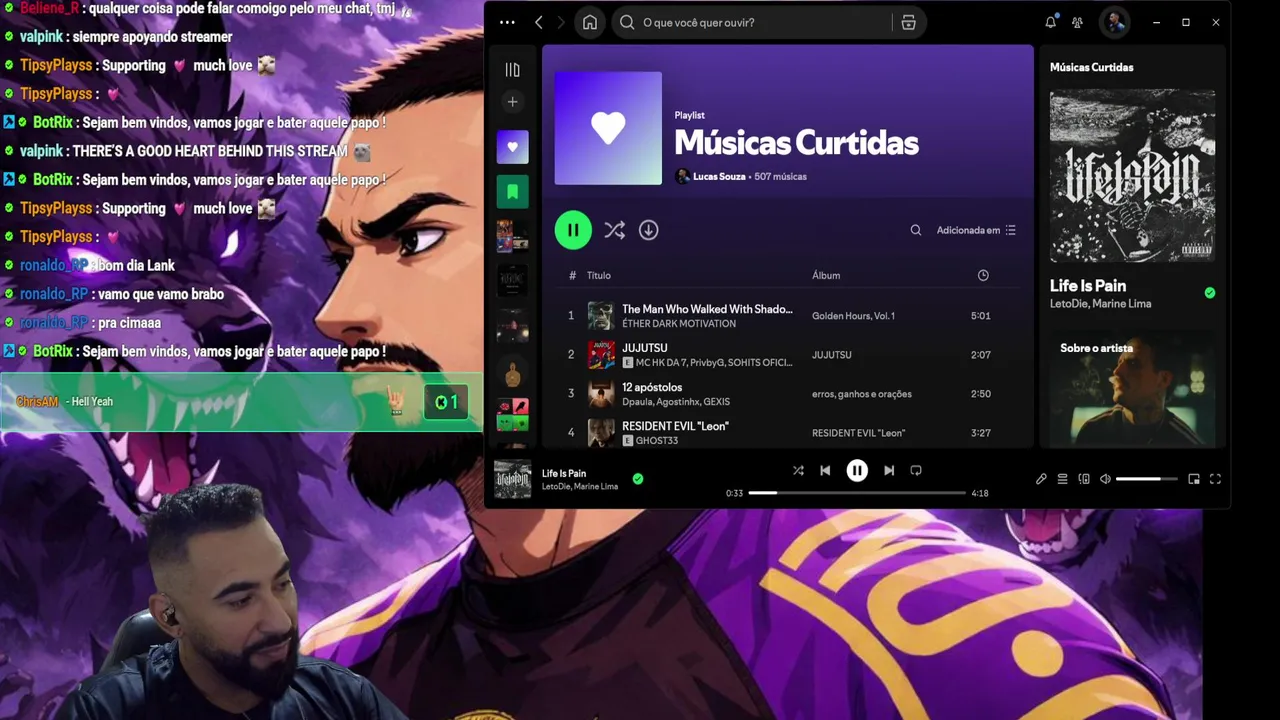Open the JUJUTSU album link
Screen dimensions: 1280x720
832,355
